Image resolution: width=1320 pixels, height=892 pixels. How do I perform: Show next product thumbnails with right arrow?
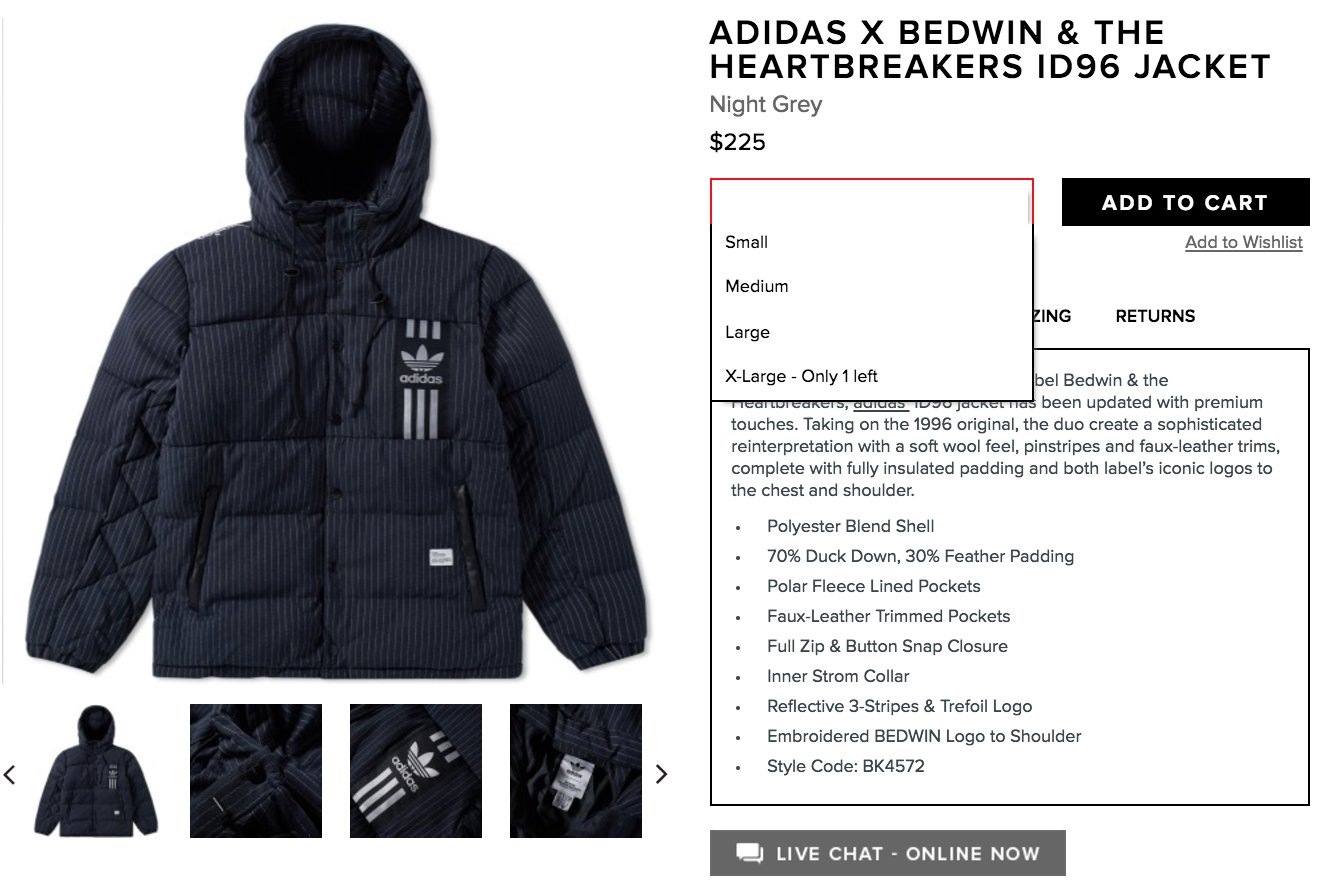pyautogui.click(x=660, y=773)
